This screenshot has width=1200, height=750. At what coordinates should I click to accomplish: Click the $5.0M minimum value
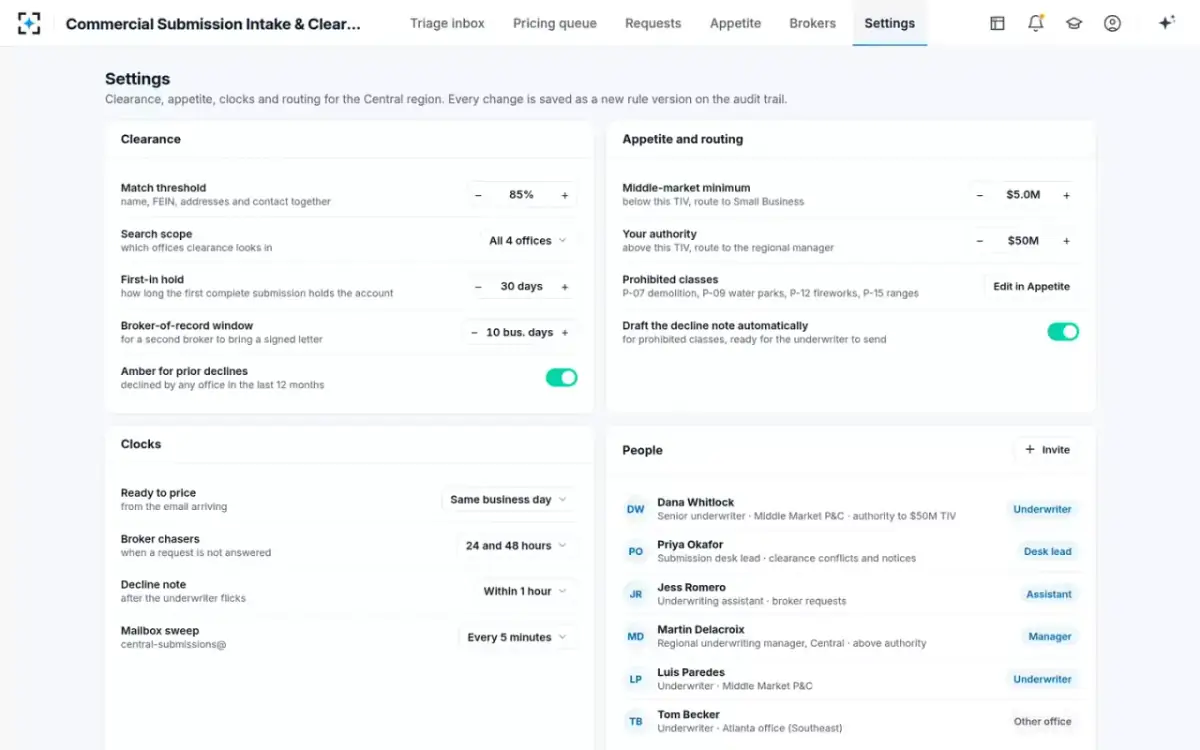point(1023,195)
